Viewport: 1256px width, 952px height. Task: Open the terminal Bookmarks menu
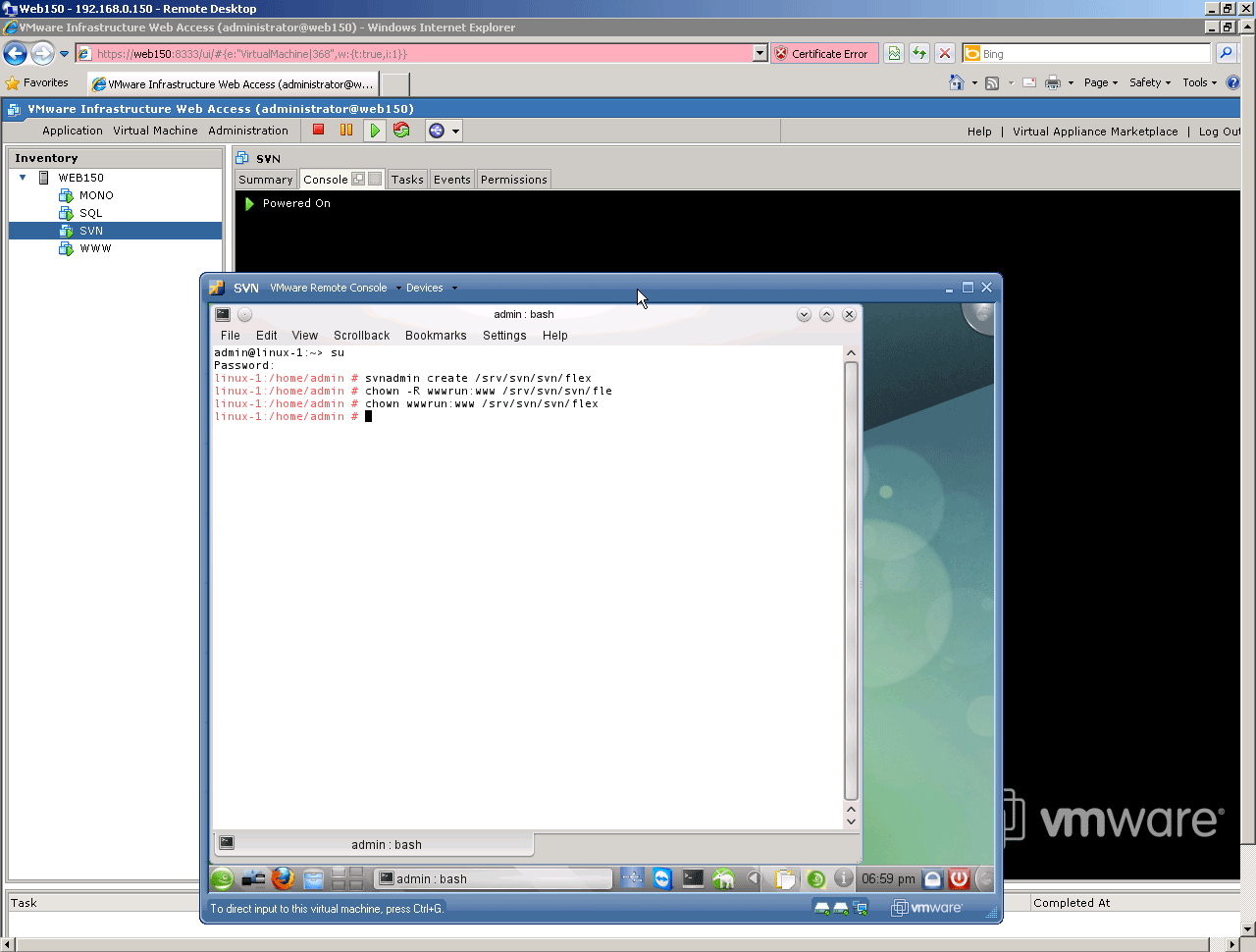point(436,336)
